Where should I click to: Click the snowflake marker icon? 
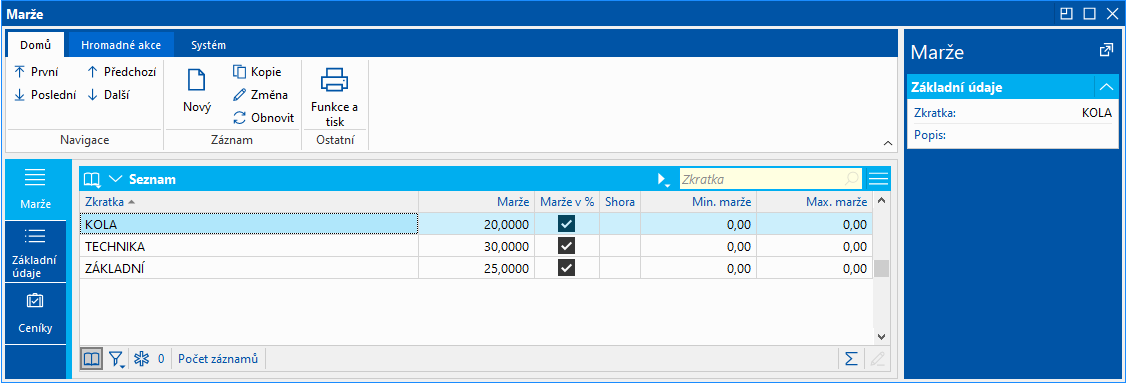click(x=141, y=359)
